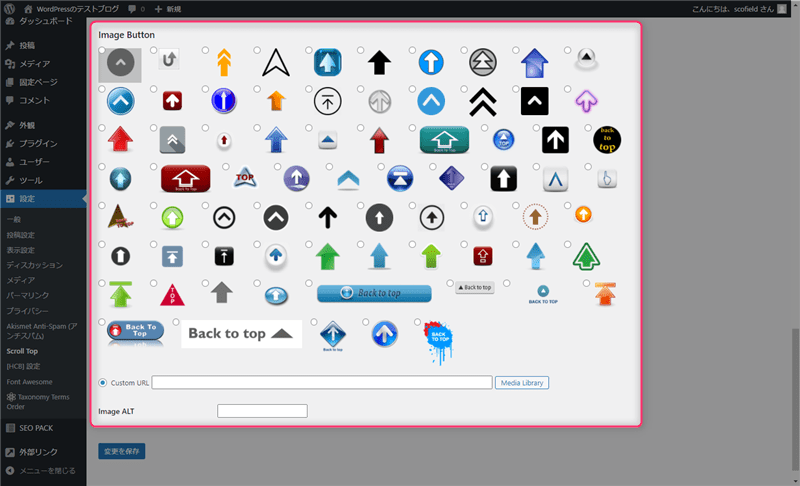Select the orange double arrow up icon
Image resolution: width=800 pixels, height=486 pixels.
tap(224, 62)
